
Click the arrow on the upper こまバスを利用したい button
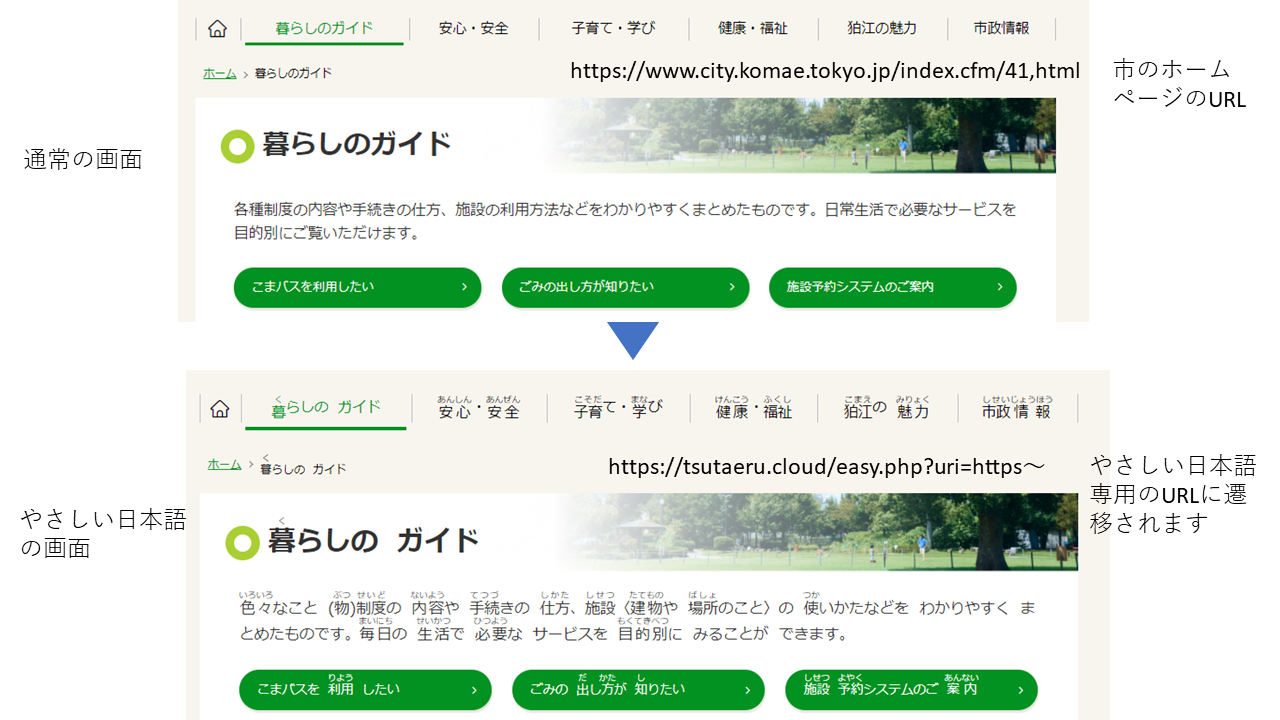tap(464, 287)
